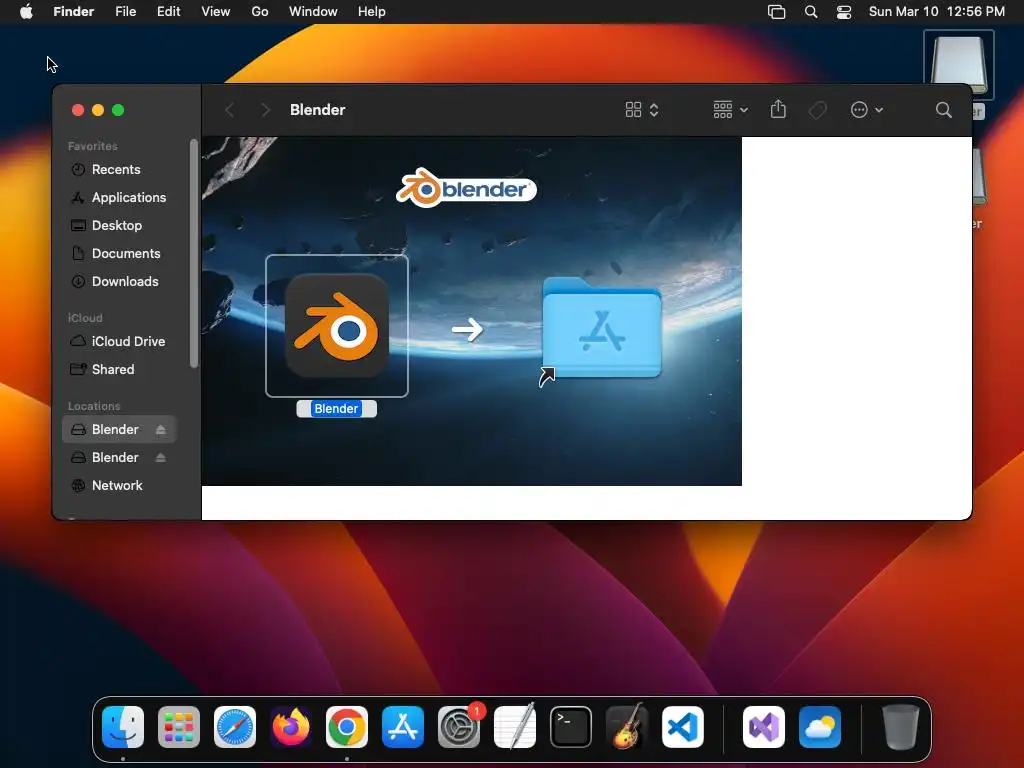Select the disk drive icon on the desktop
Image resolution: width=1024 pixels, height=768 pixels.
pos(958,65)
